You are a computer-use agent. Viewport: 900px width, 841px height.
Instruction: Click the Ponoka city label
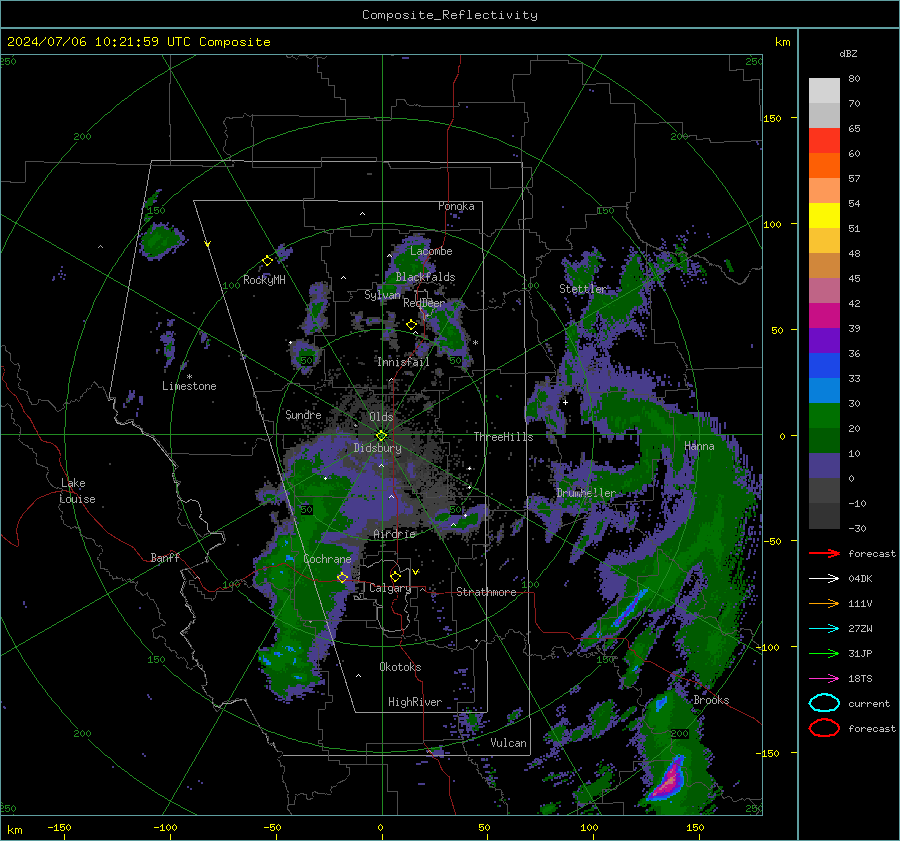(456, 206)
